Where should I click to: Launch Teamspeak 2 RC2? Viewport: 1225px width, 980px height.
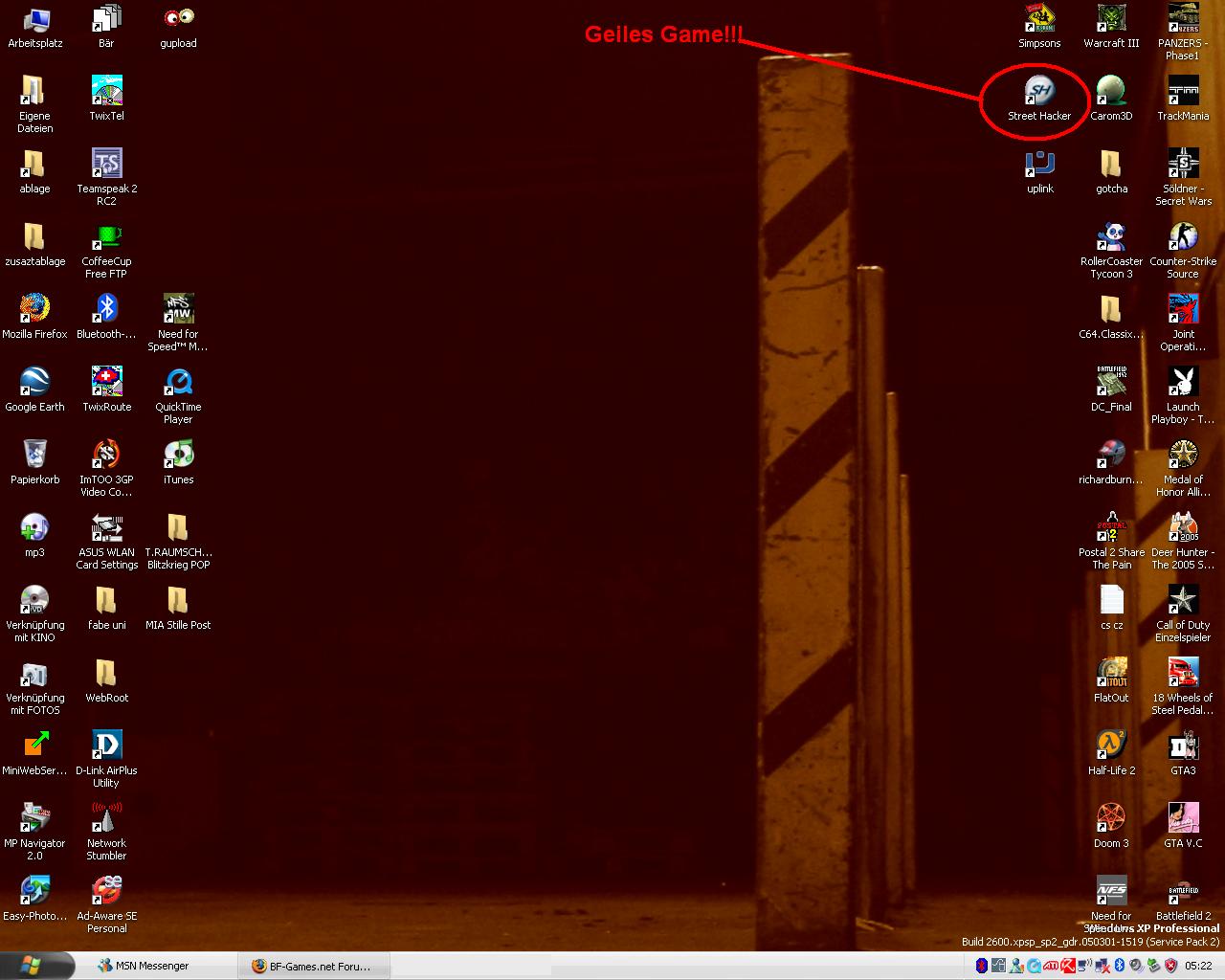coord(106,177)
